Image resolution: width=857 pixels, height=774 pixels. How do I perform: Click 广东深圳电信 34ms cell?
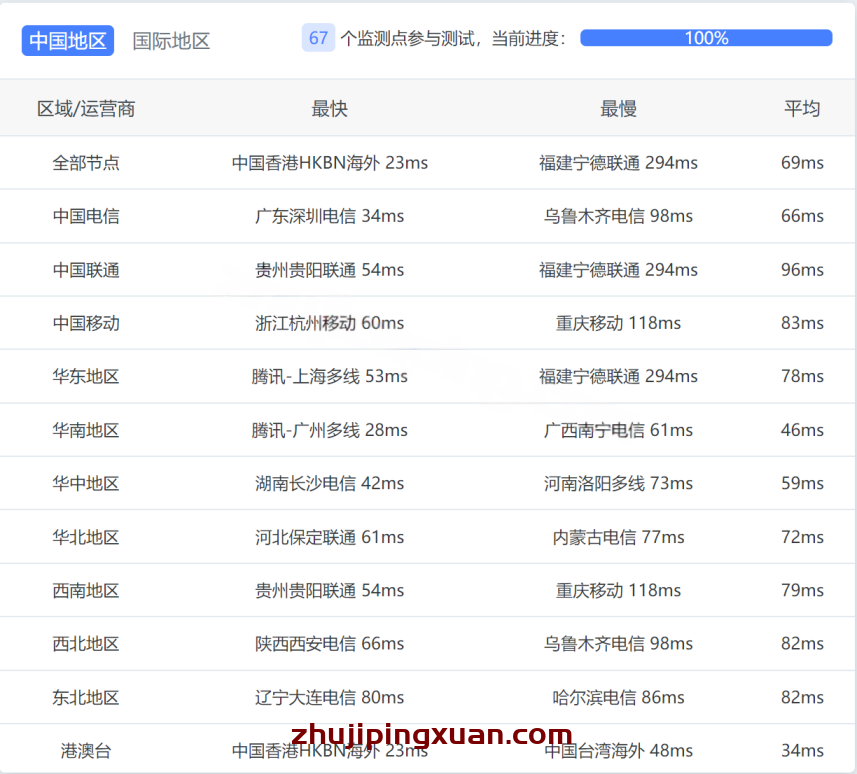point(329,216)
